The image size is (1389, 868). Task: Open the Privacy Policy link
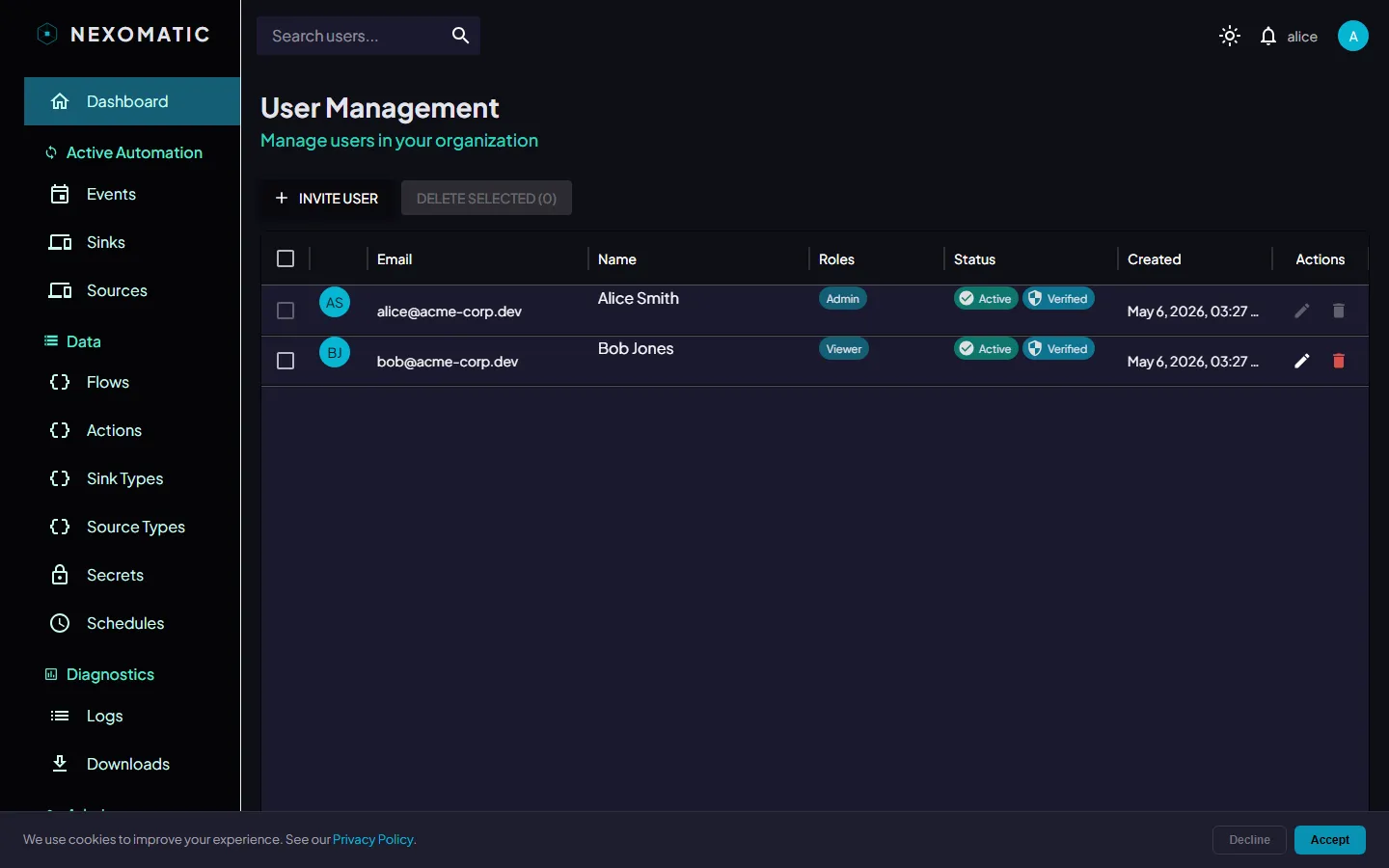pos(374,840)
